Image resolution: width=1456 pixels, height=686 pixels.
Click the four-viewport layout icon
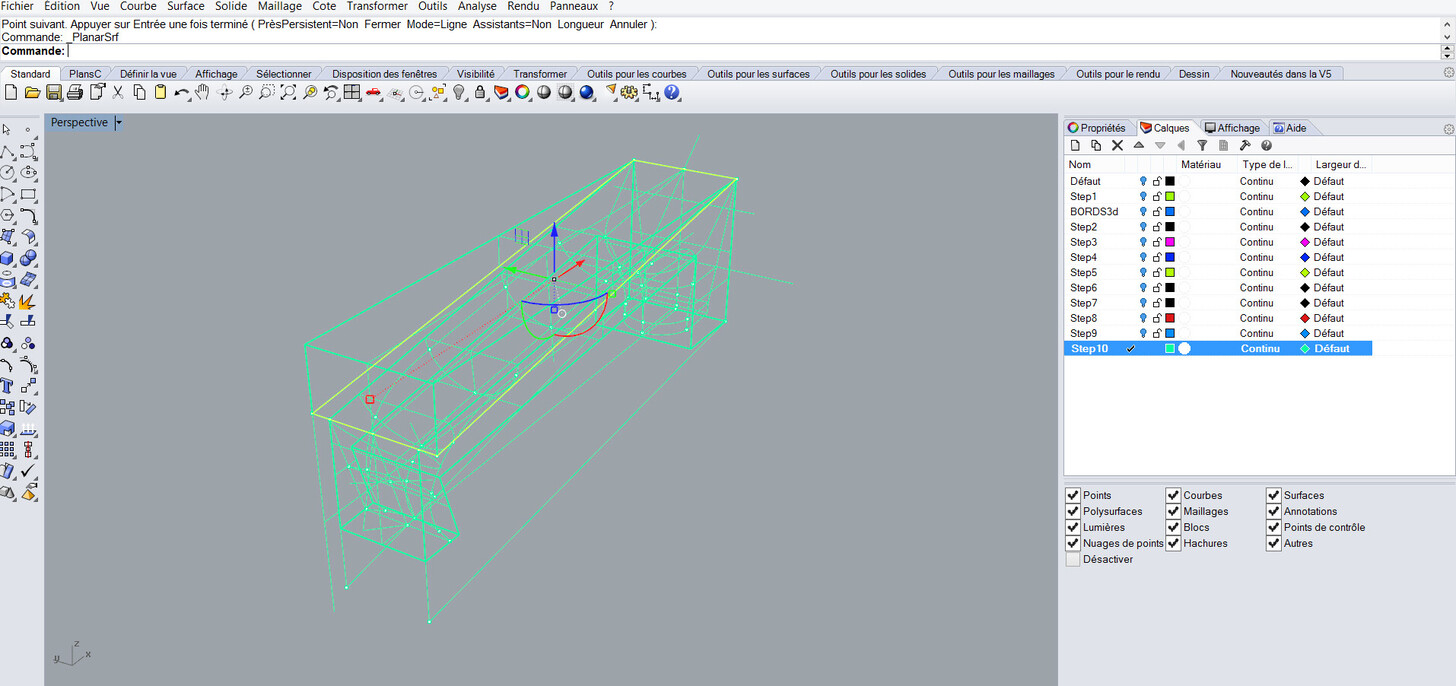click(x=352, y=92)
